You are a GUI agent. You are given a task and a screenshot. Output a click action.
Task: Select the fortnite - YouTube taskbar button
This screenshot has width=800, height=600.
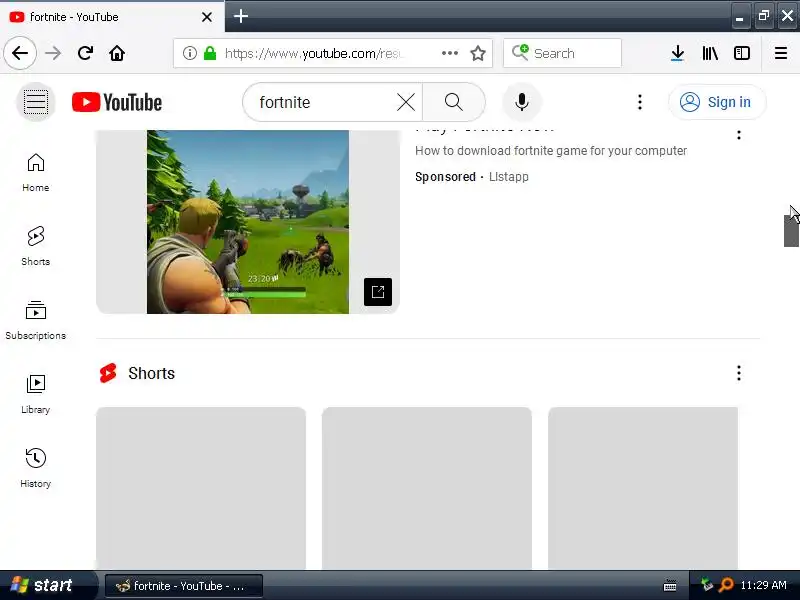click(184, 586)
